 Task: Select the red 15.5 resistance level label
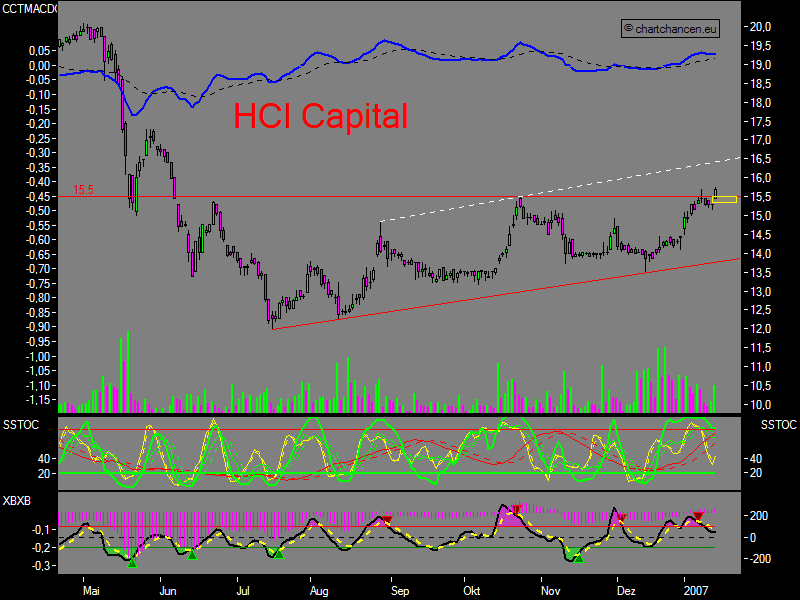(x=85, y=189)
